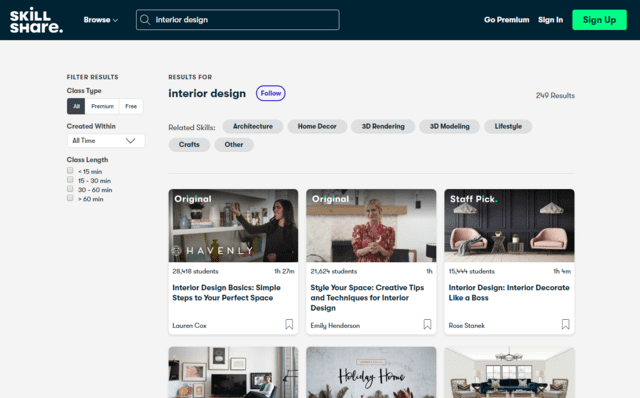This screenshot has height=398, width=640.
Task: Click the search magnifier icon
Action: (145, 20)
